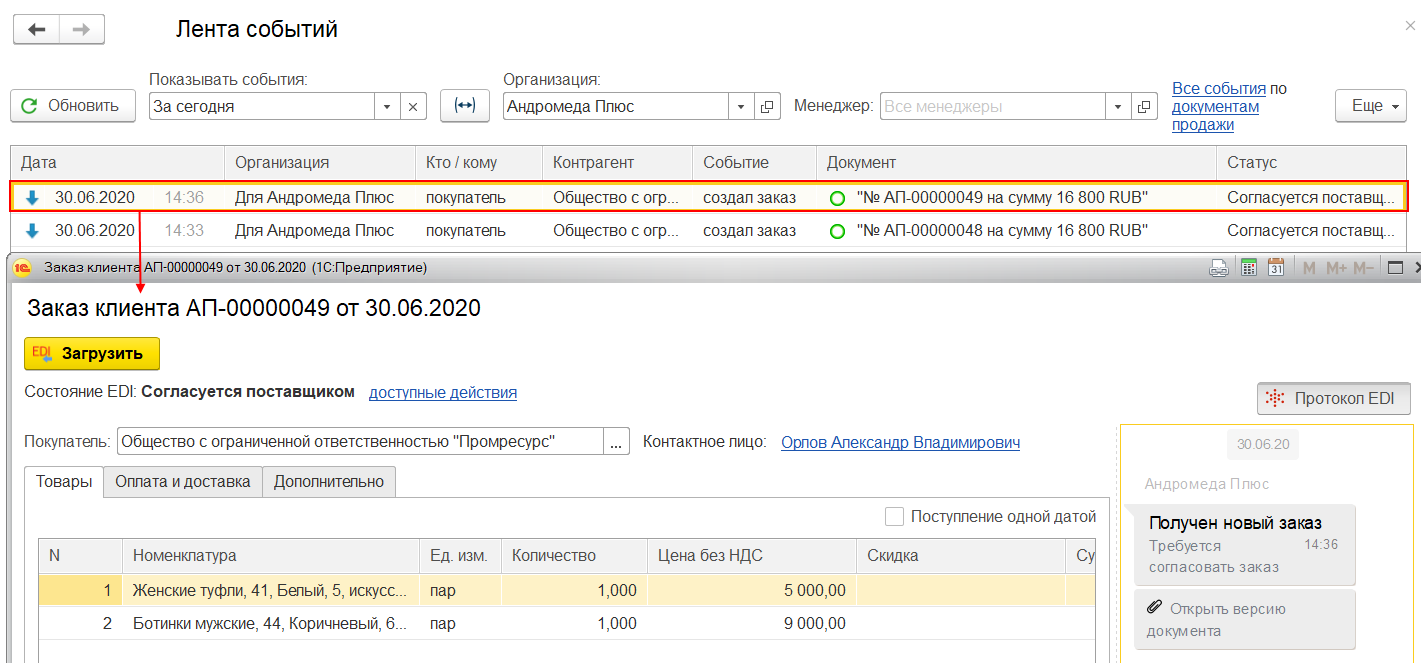Click the 'Обновить' refresh button

coord(73,106)
